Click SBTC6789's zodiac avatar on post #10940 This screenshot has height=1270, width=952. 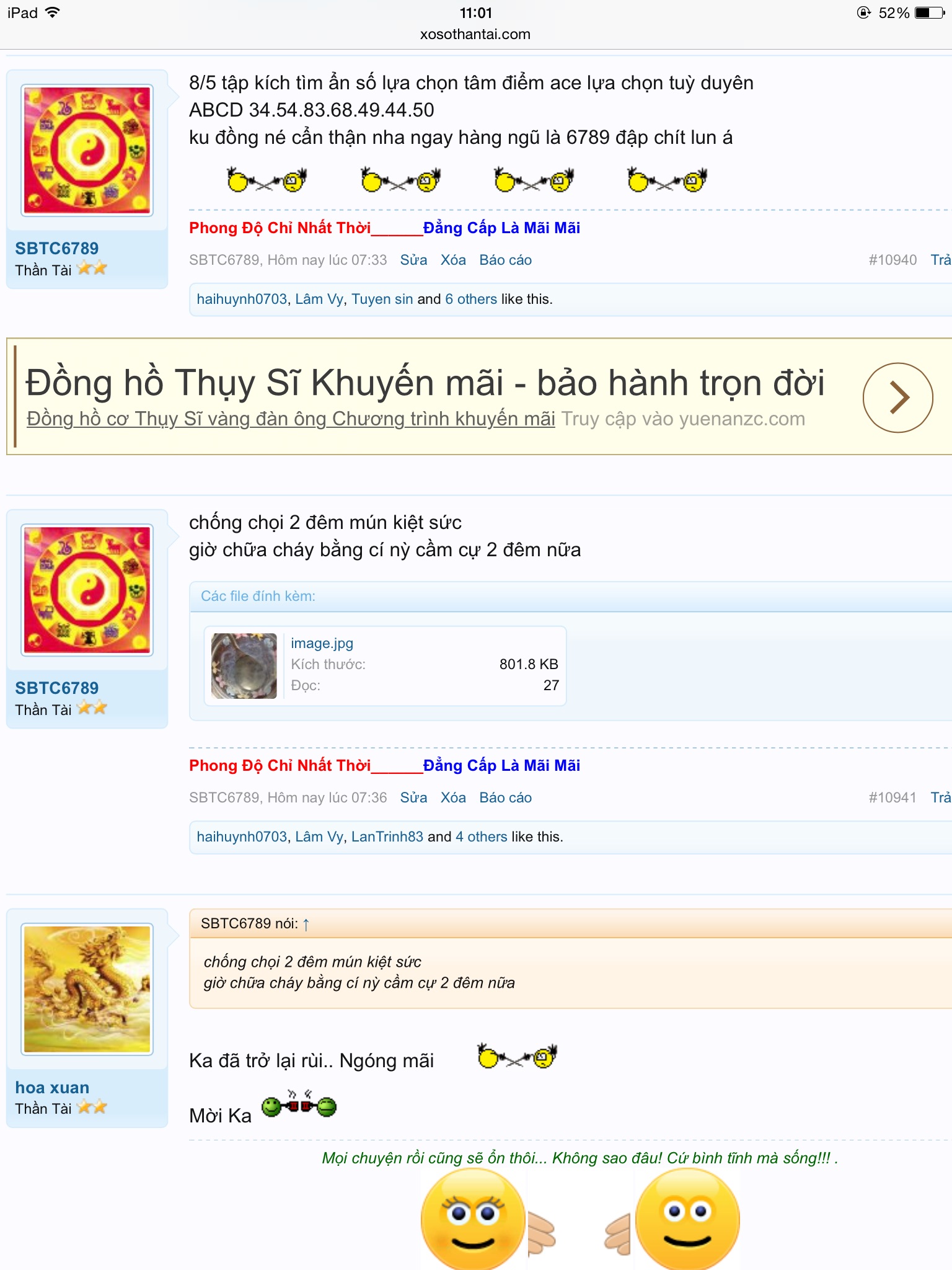click(87, 150)
